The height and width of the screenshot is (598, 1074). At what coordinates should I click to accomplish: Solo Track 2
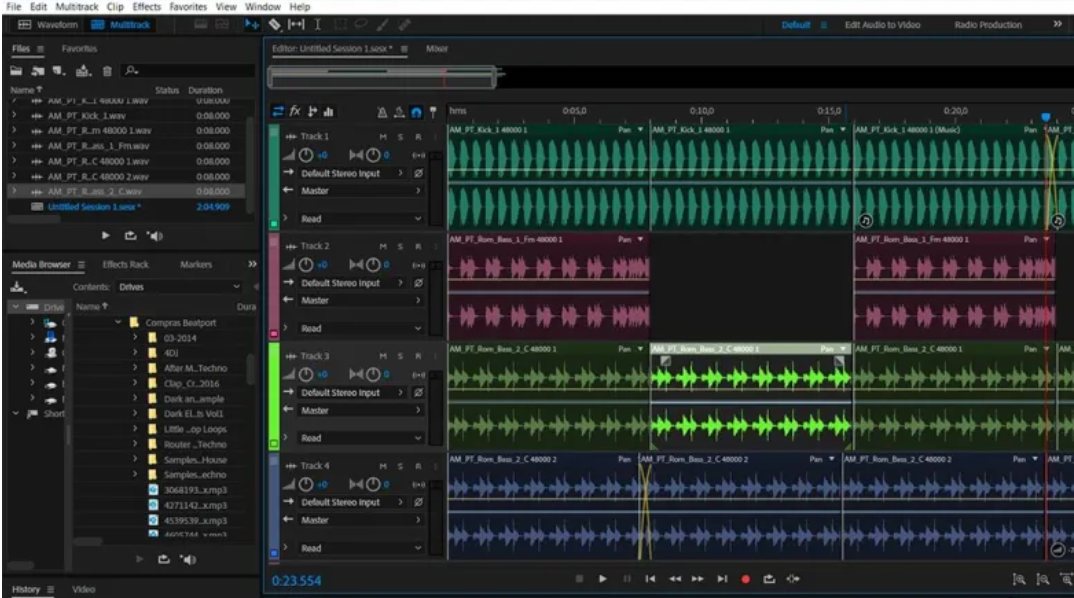pos(401,246)
